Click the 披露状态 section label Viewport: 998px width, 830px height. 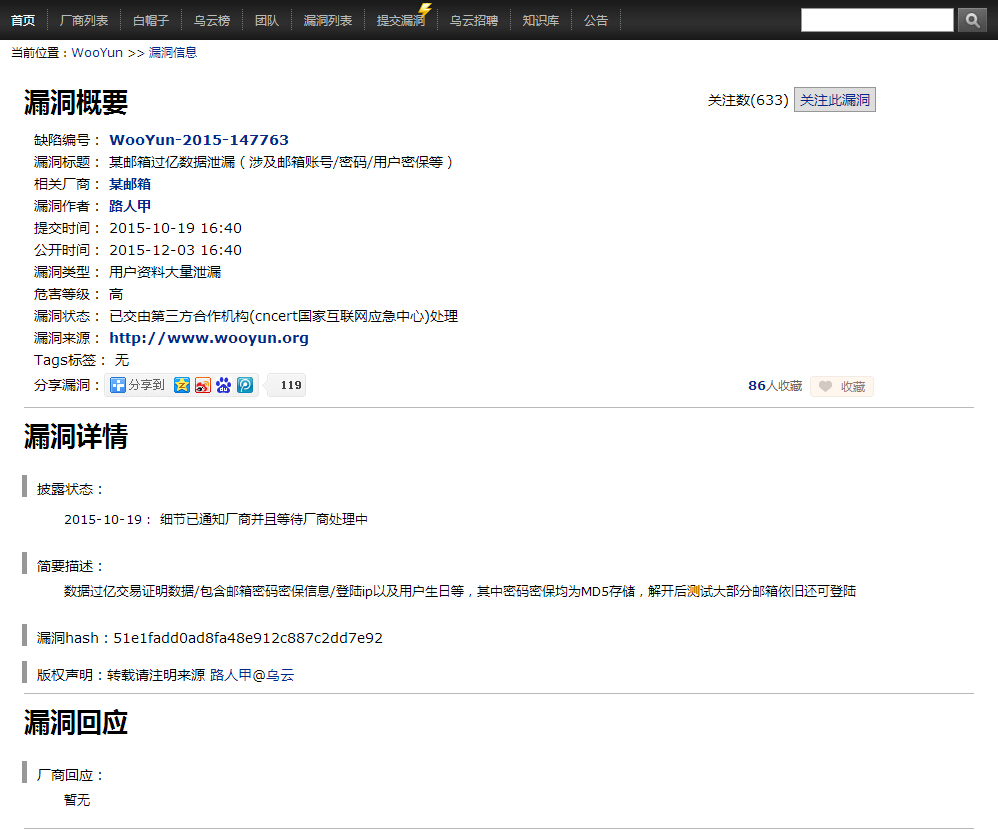(70, 489)
